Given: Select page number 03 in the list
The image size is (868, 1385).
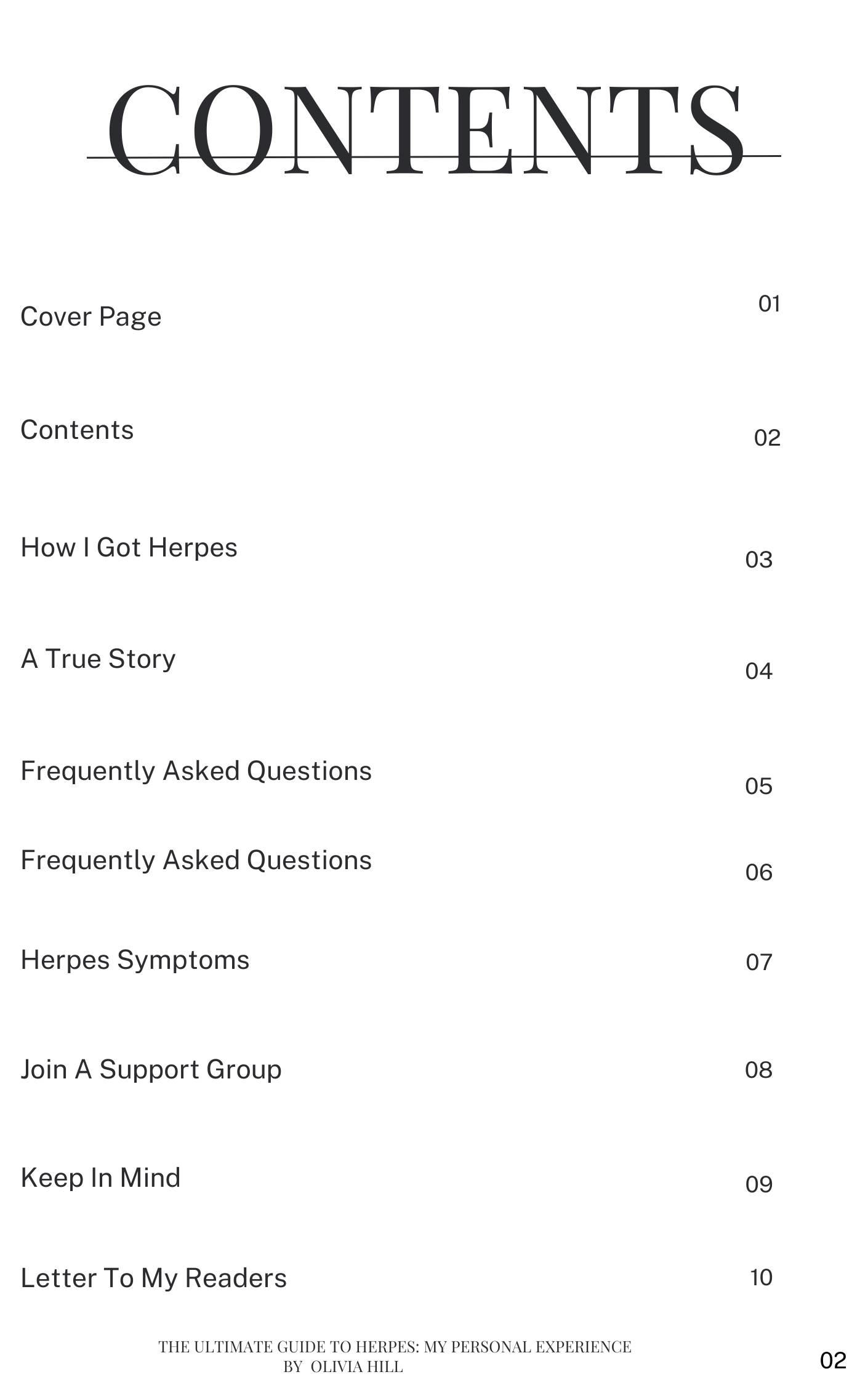Looking at the screenshot, I should 758,560.
